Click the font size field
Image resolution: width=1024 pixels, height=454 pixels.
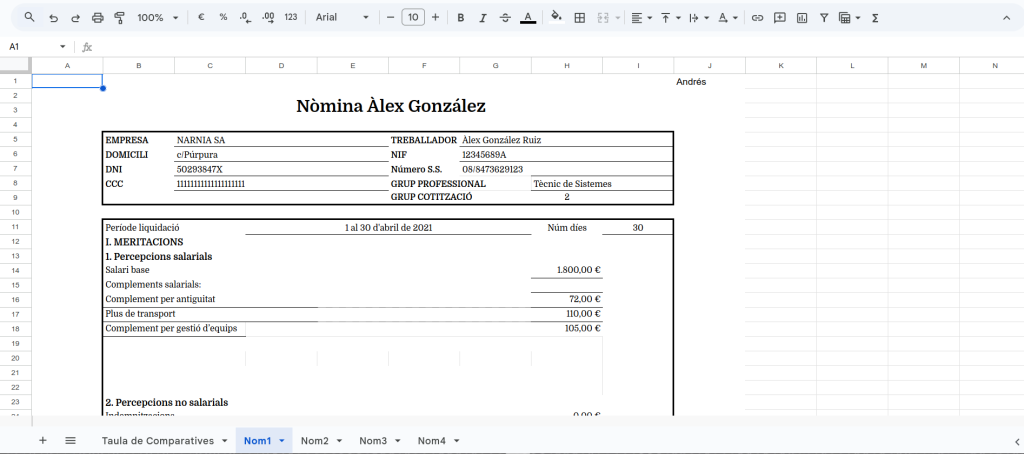tap(413, 18)
